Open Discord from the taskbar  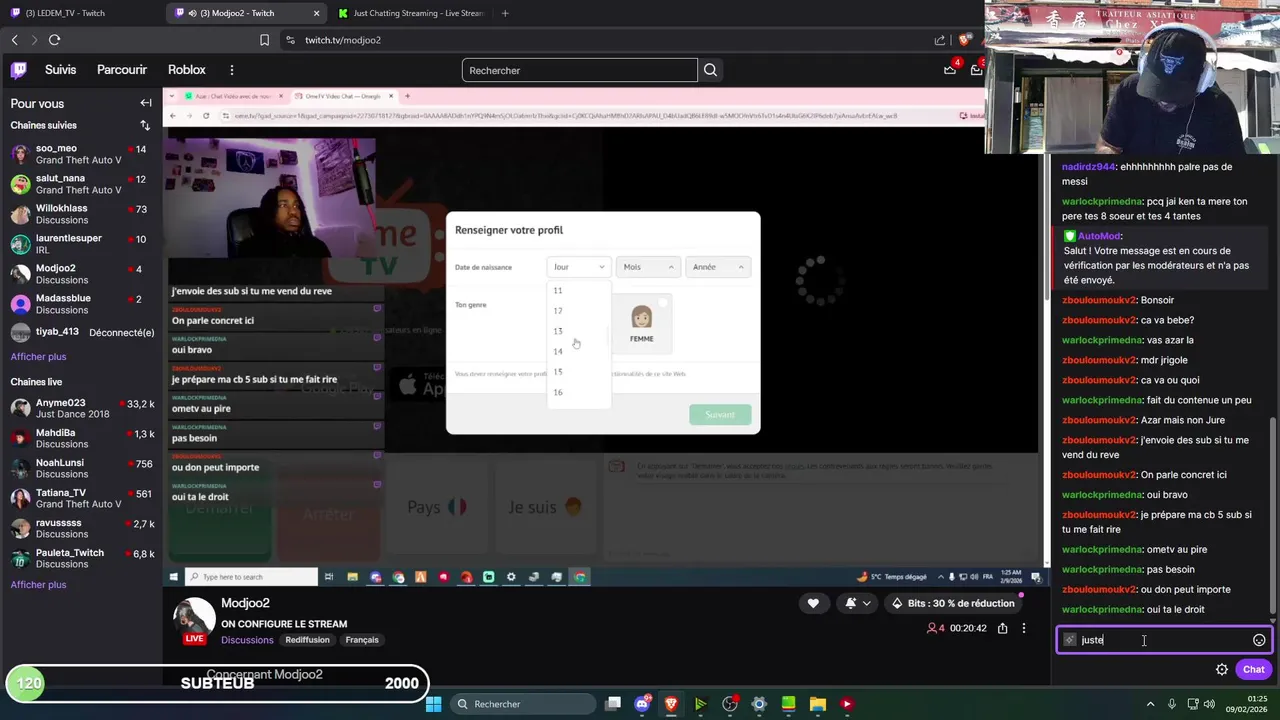pyautogui.click(x=642, y=704)
